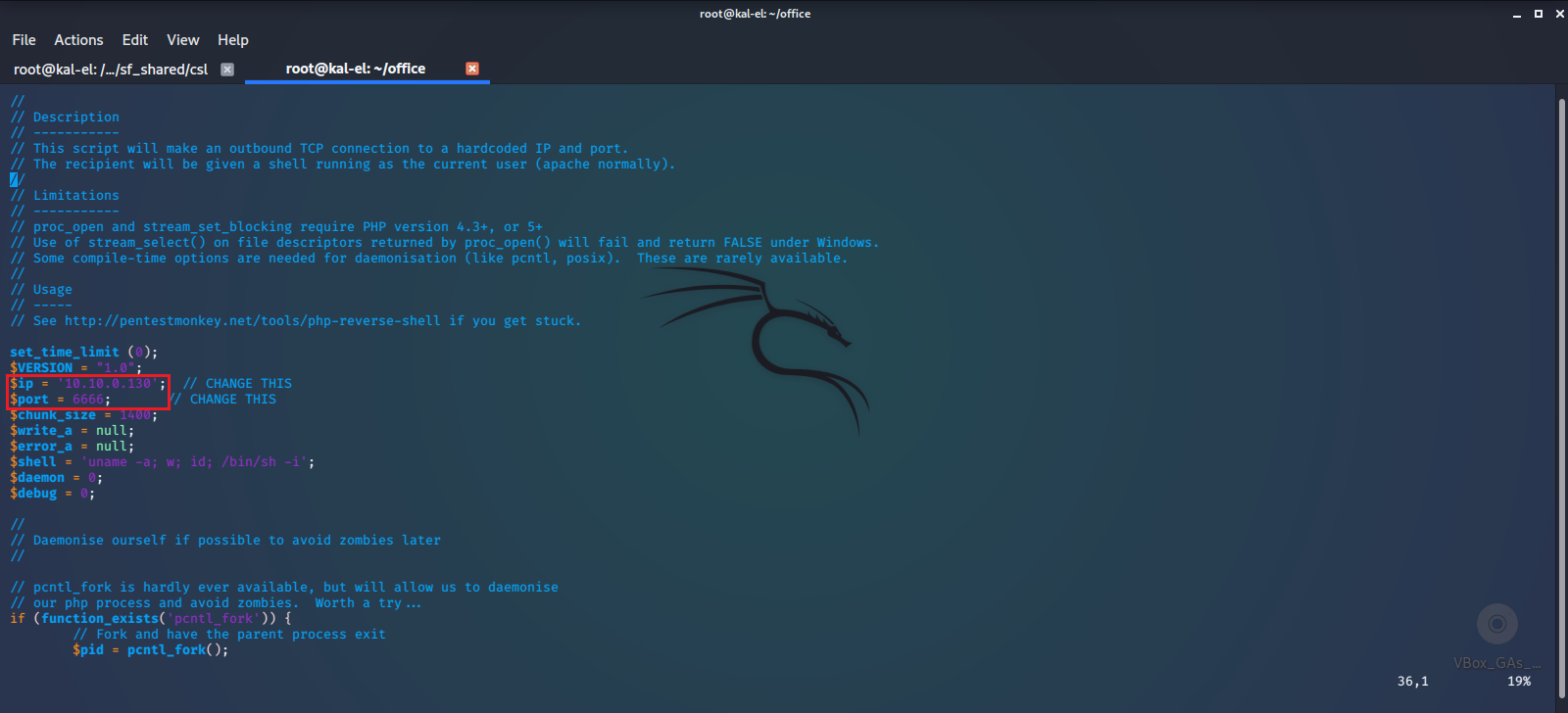Click the 'This script will make an outbound TCP' comment

click(319, 148)
